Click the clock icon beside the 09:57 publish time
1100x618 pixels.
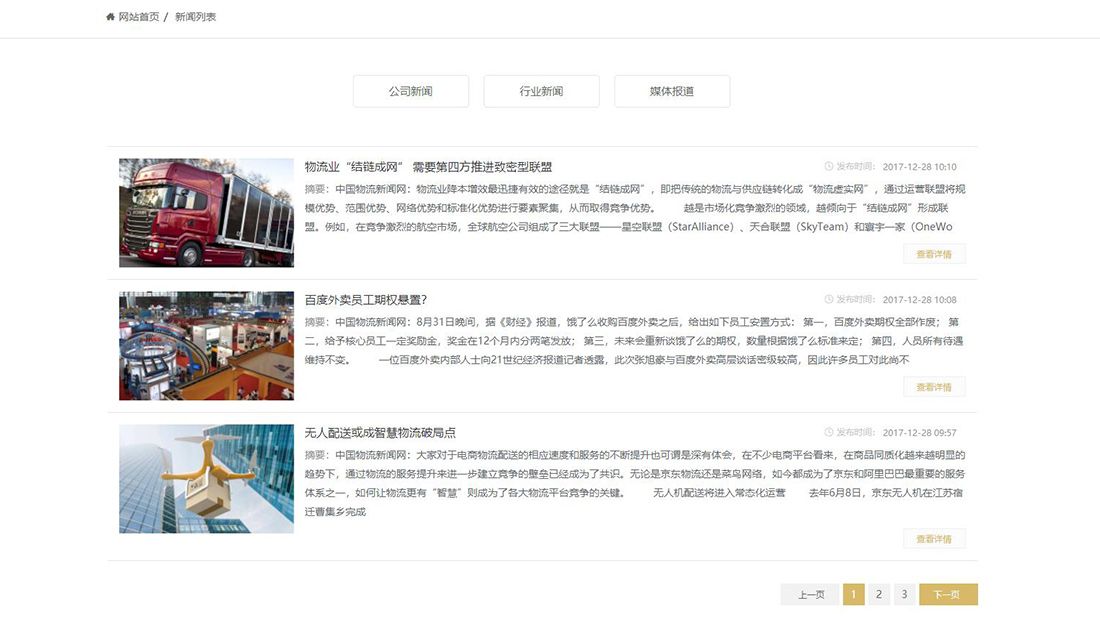pyautogui.click(x=828, y=433)
